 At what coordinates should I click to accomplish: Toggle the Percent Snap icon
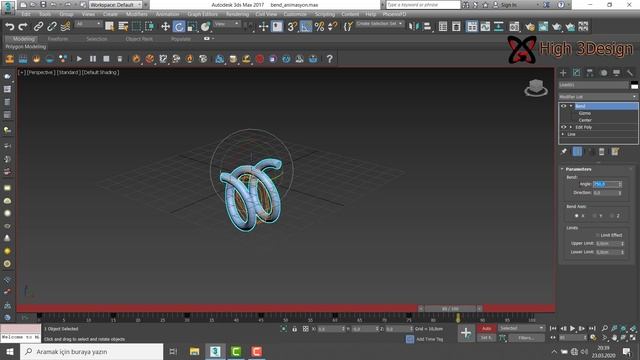pyautogui.click(x=319, y=27)
